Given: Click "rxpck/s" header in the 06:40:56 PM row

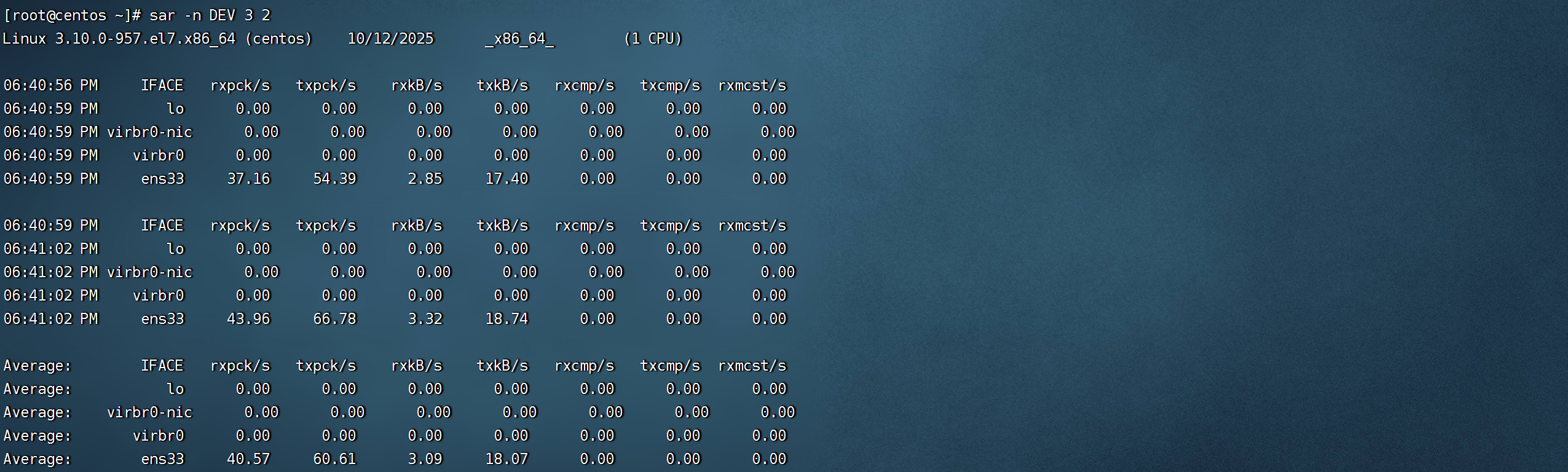Looking at the screenshot, I should [x=240, y=85].
